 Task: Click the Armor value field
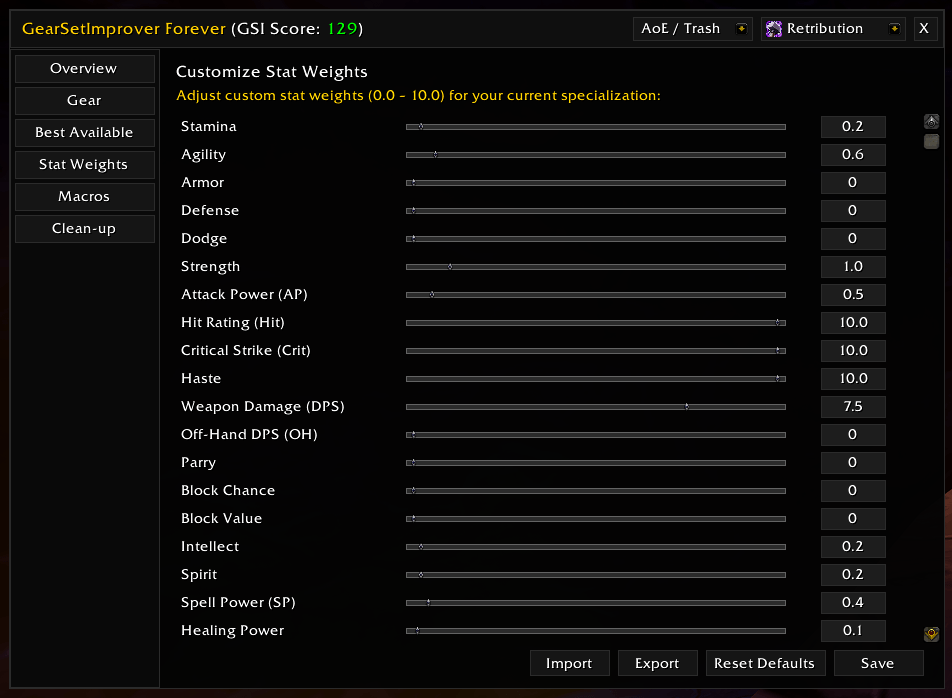coord(853,183)
